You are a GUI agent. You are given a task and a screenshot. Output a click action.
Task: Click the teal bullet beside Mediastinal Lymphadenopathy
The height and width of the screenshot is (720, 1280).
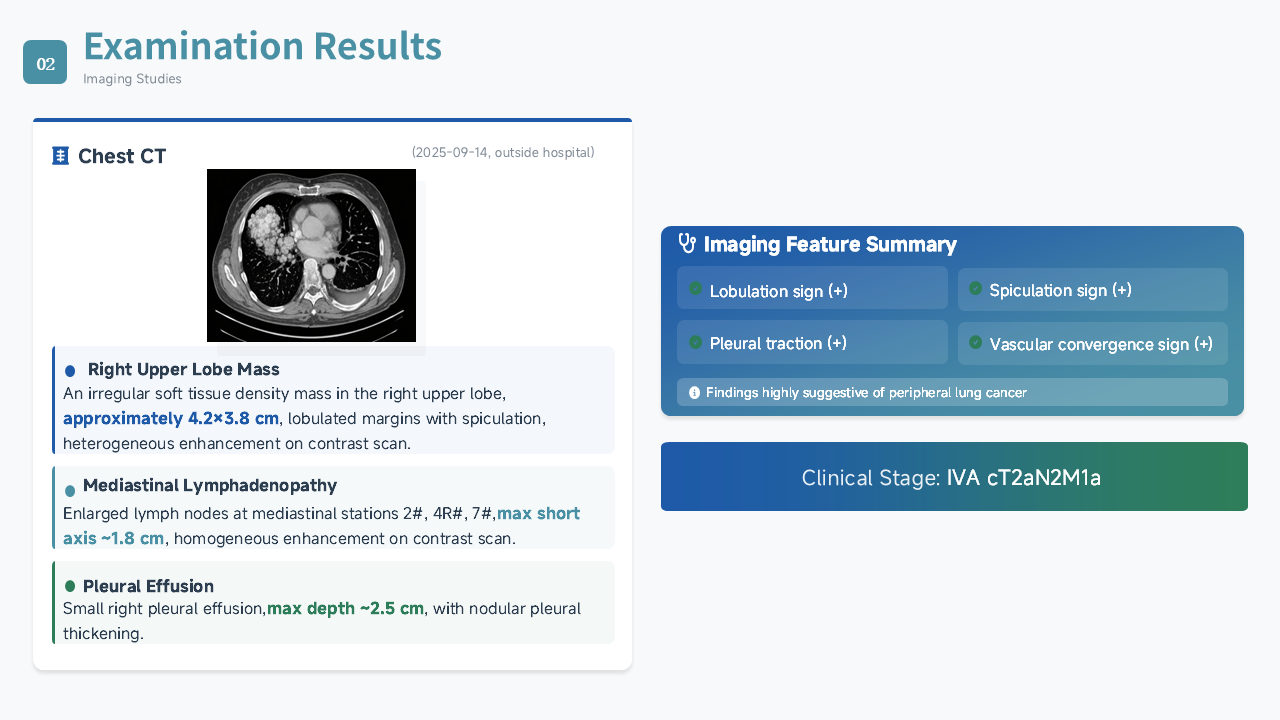[70, 491]
